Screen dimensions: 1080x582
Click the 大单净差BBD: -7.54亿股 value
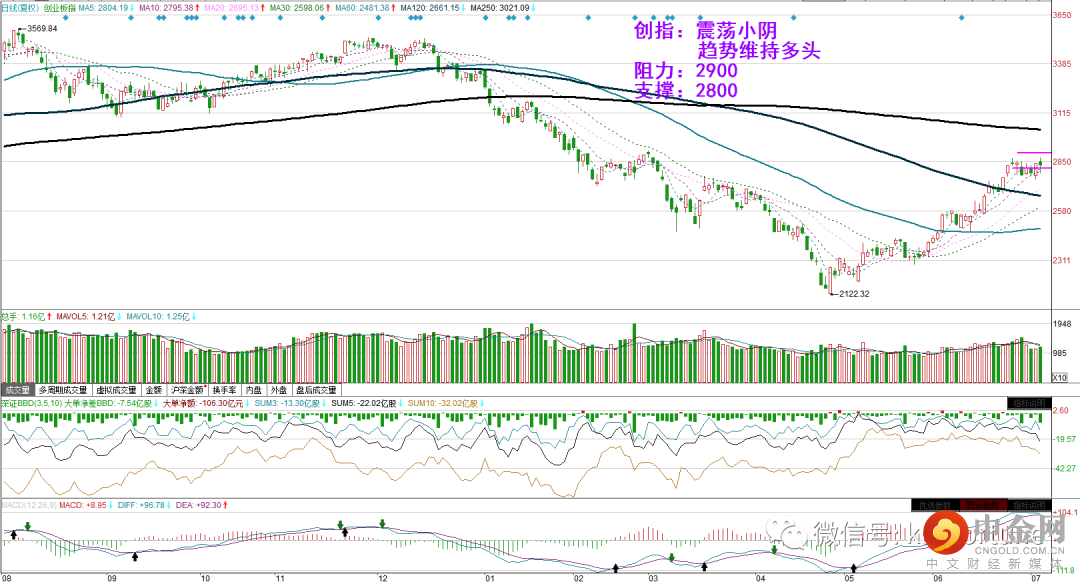pyautogui.click(x=107, y=404)
